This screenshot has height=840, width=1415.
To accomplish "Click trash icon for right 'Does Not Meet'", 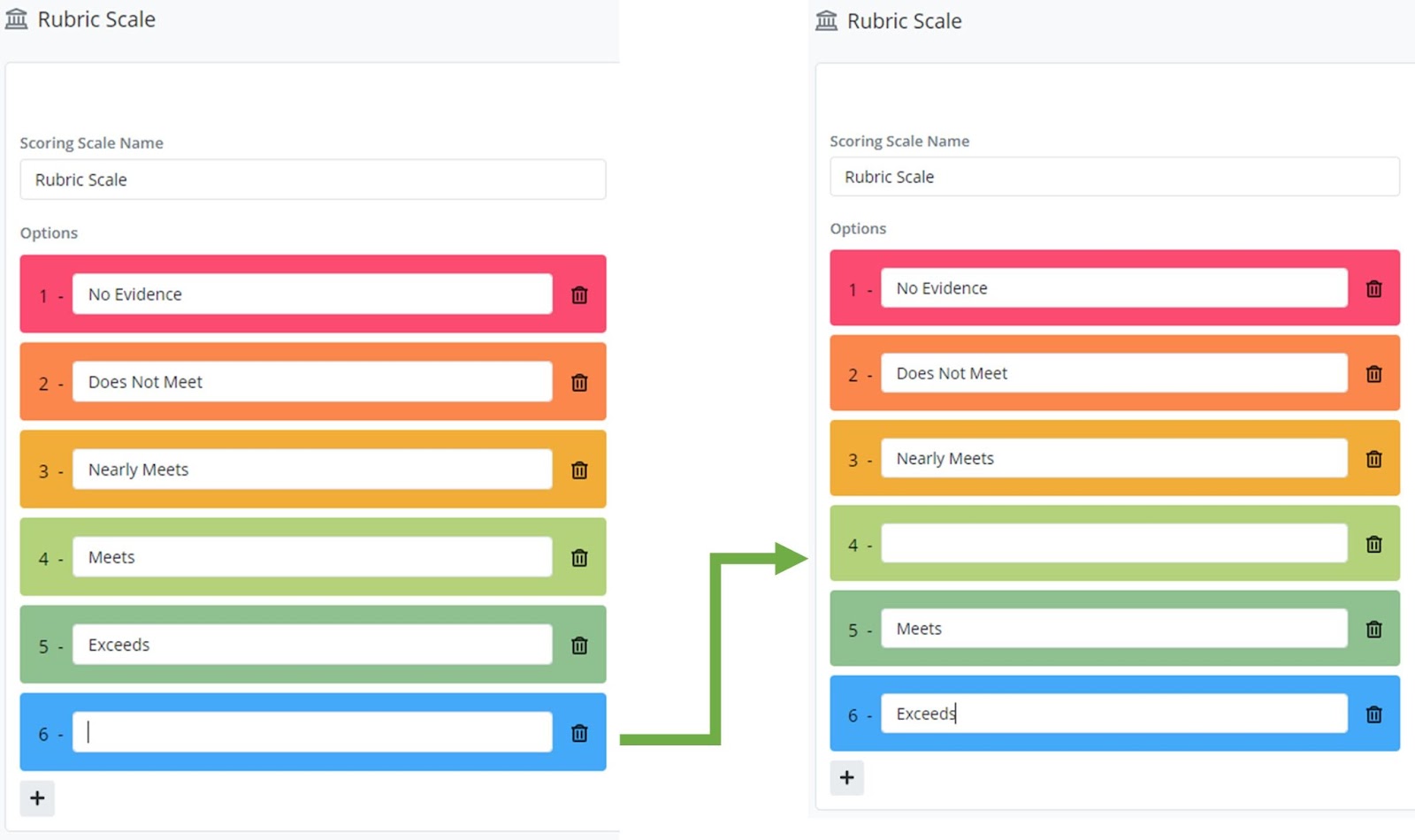I will coord(1373,374).
